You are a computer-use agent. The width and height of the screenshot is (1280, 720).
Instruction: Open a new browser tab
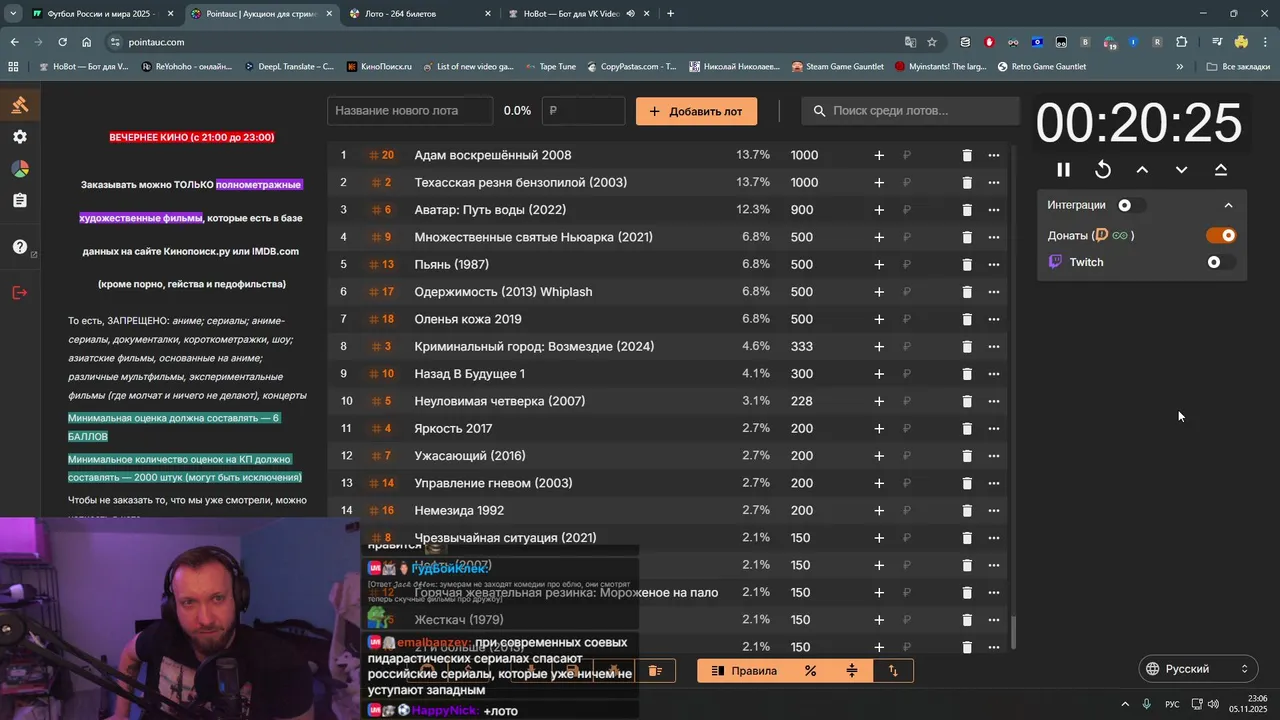670,14
